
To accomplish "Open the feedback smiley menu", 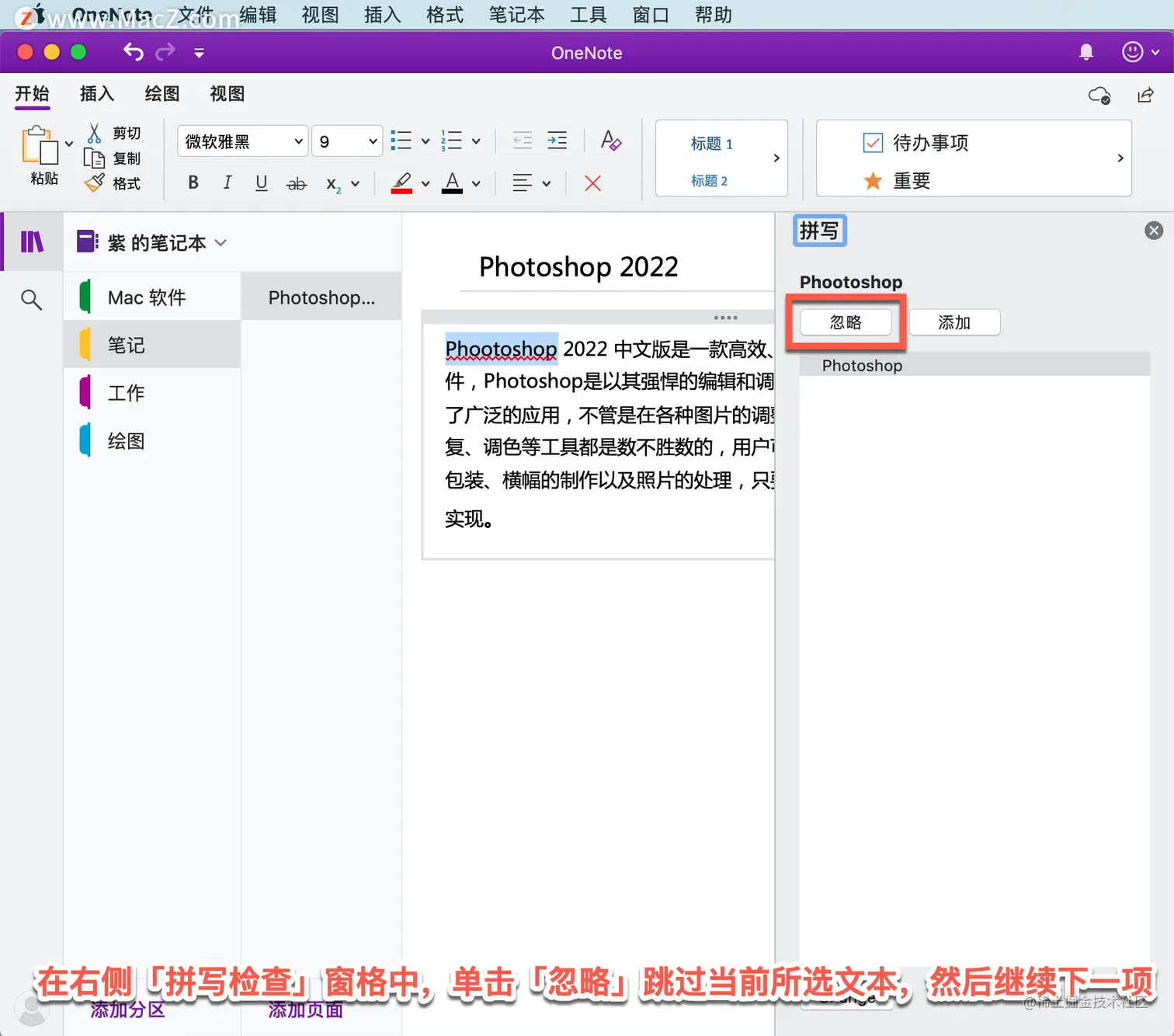I will (1140, 52).
